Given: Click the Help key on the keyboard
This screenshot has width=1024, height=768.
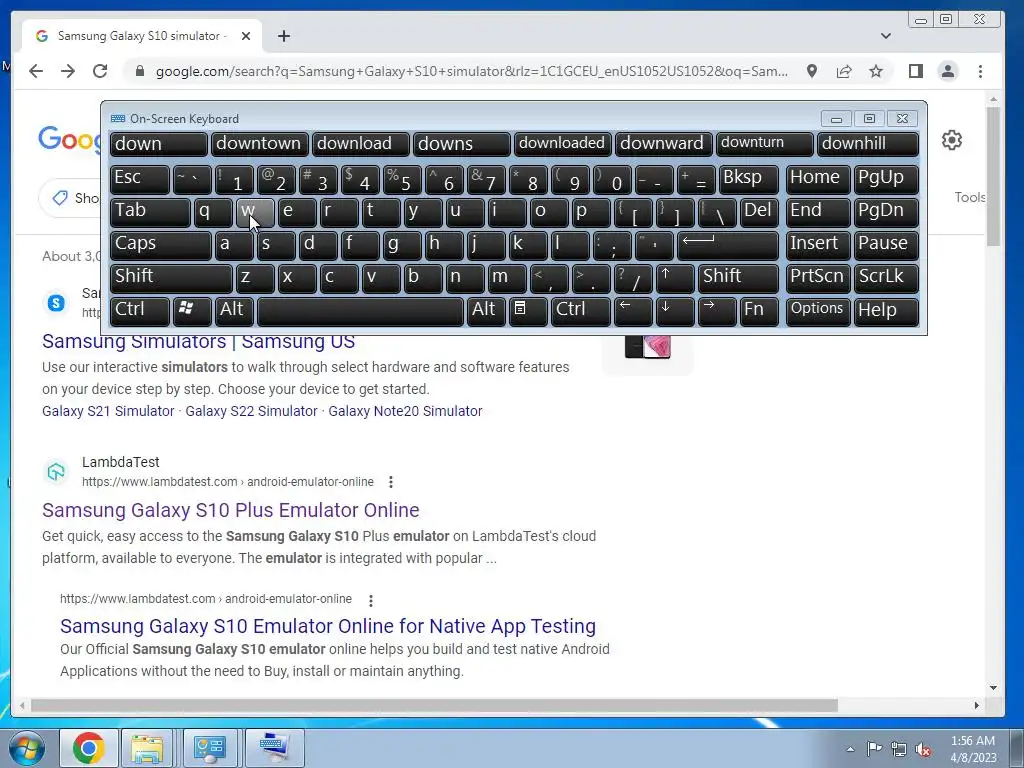Looking at the screenshot, I should point(886,310).
